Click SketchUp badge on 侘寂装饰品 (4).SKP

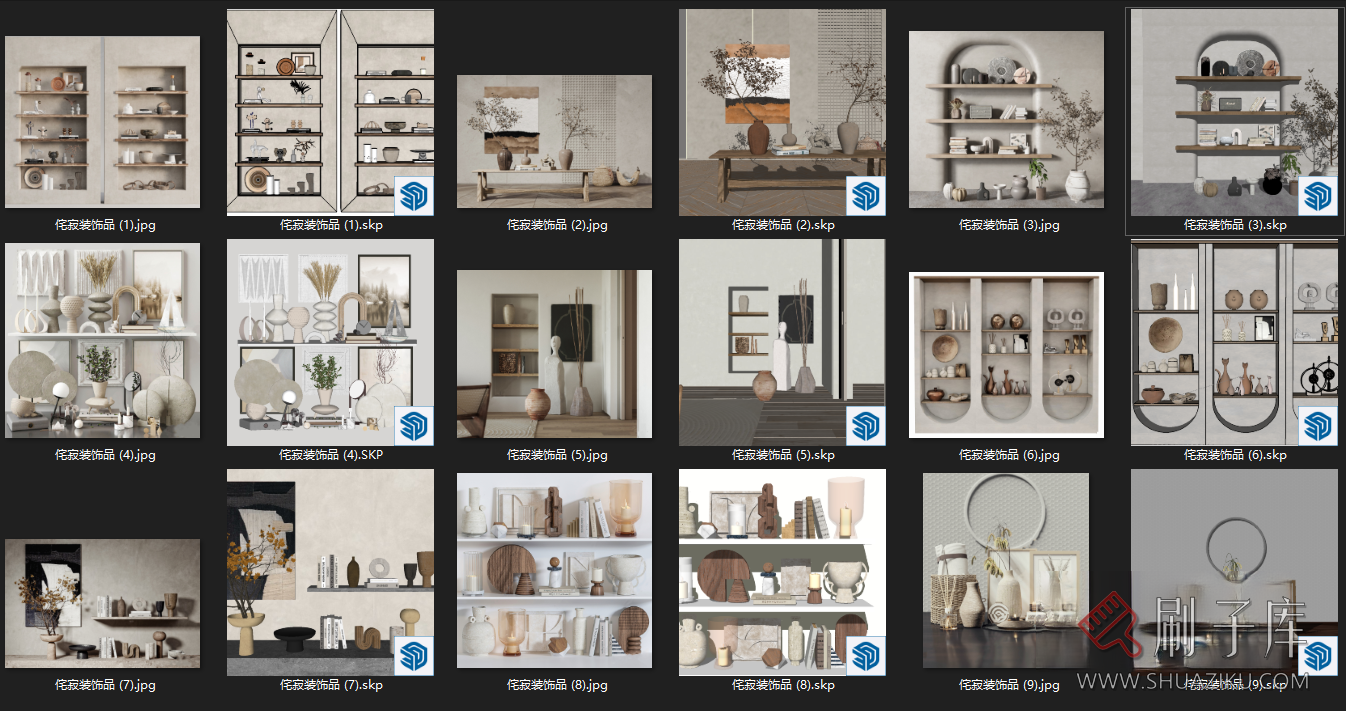pyautogui.click(x=413, y=425)
